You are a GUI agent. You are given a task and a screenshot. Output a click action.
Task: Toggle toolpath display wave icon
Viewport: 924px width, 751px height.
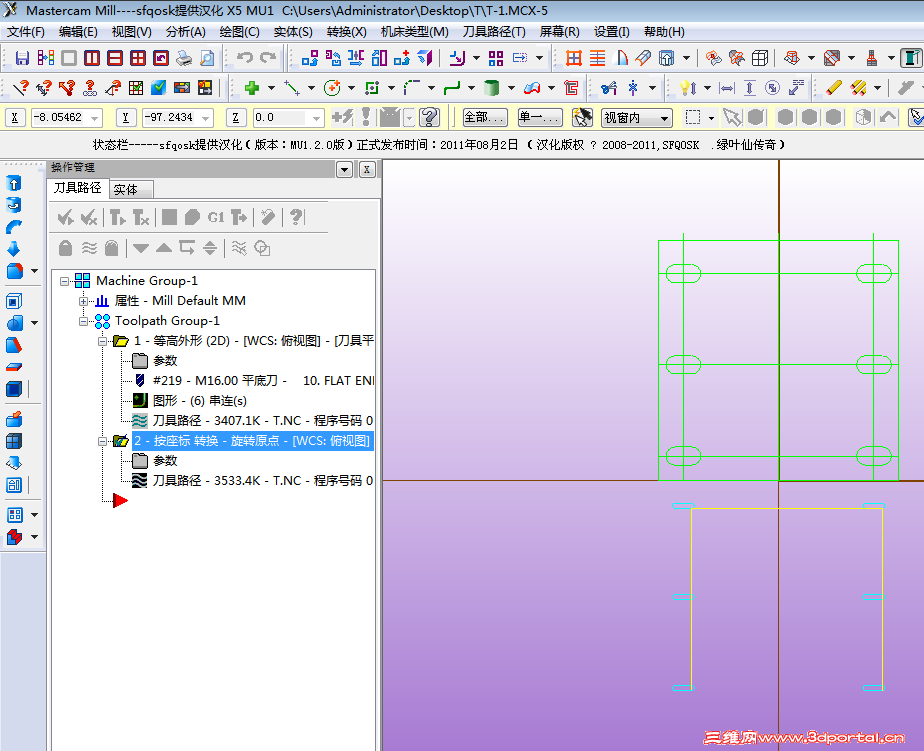coord(89,248)
